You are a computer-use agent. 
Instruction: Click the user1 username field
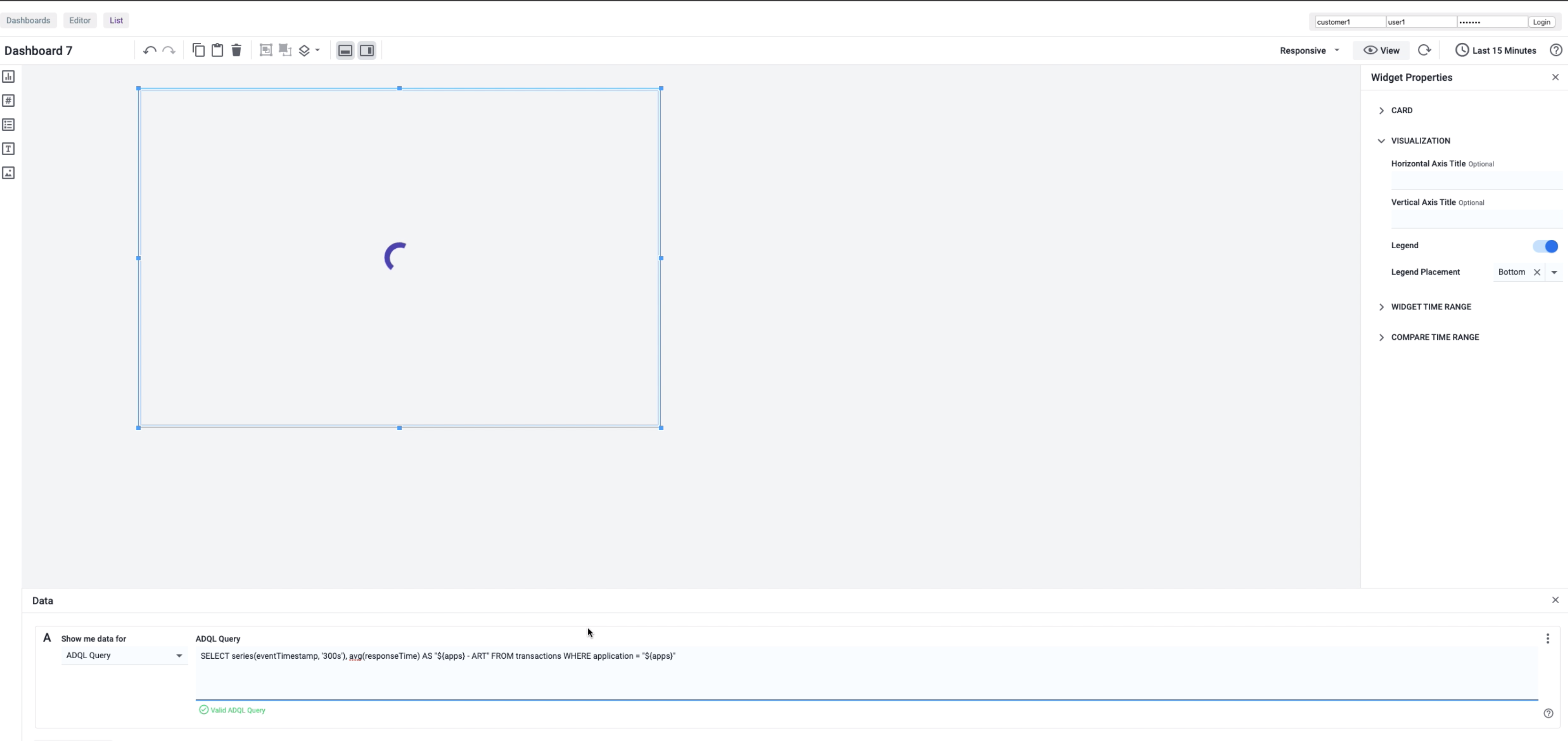coord(1421,22)
